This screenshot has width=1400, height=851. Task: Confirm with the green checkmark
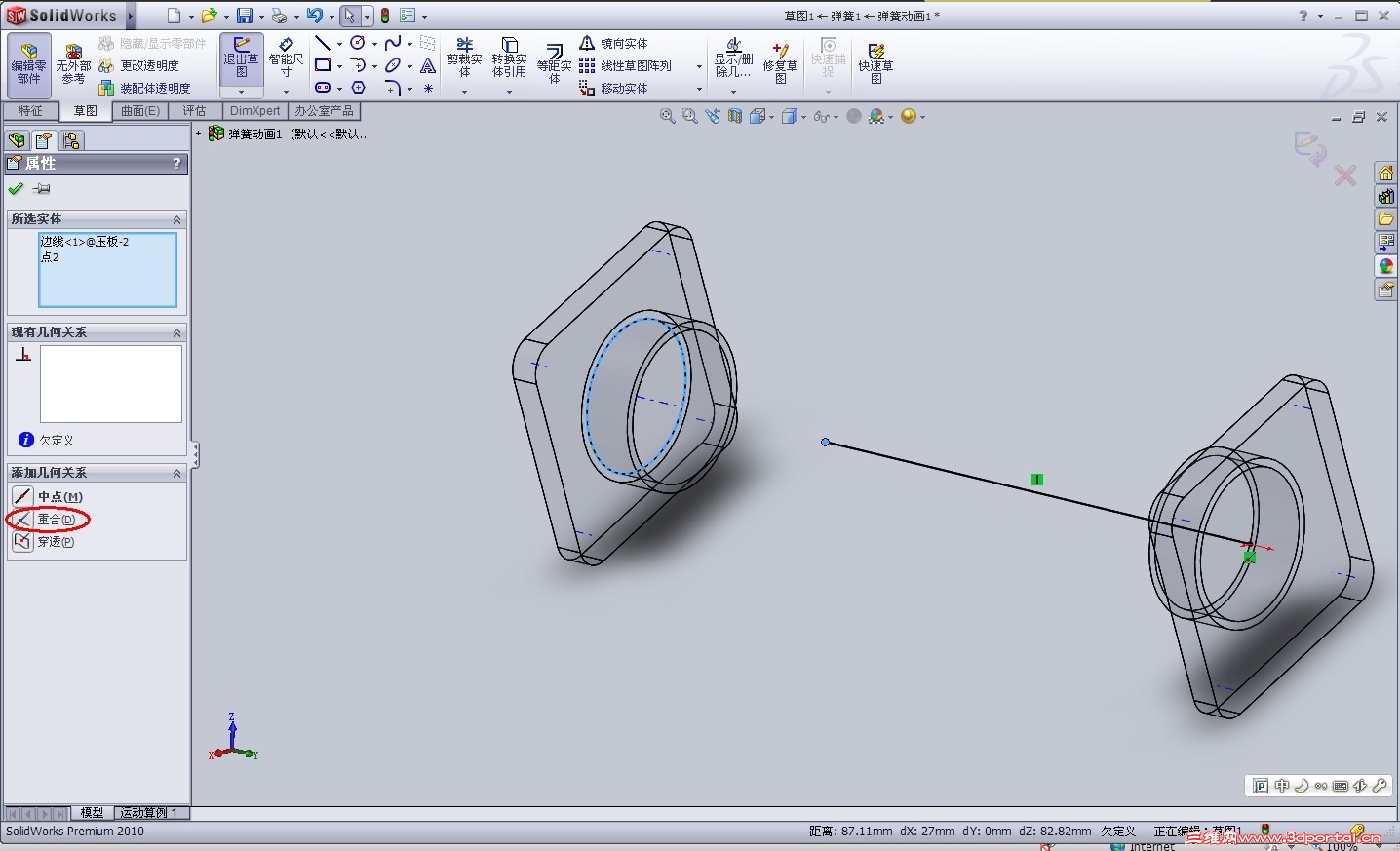click(16, 189)
